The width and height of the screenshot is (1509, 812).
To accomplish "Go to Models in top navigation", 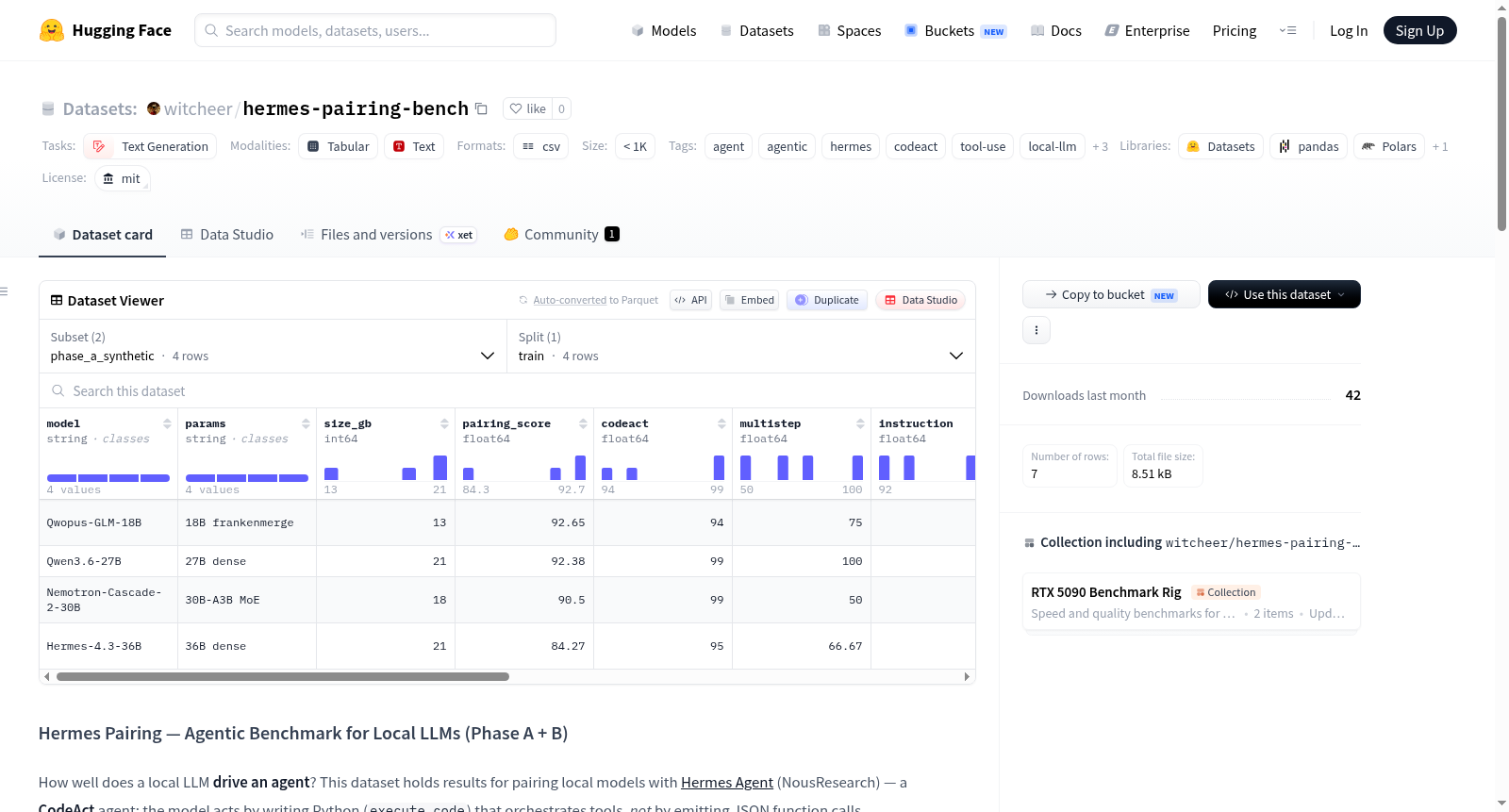I will tap(664, 31).
